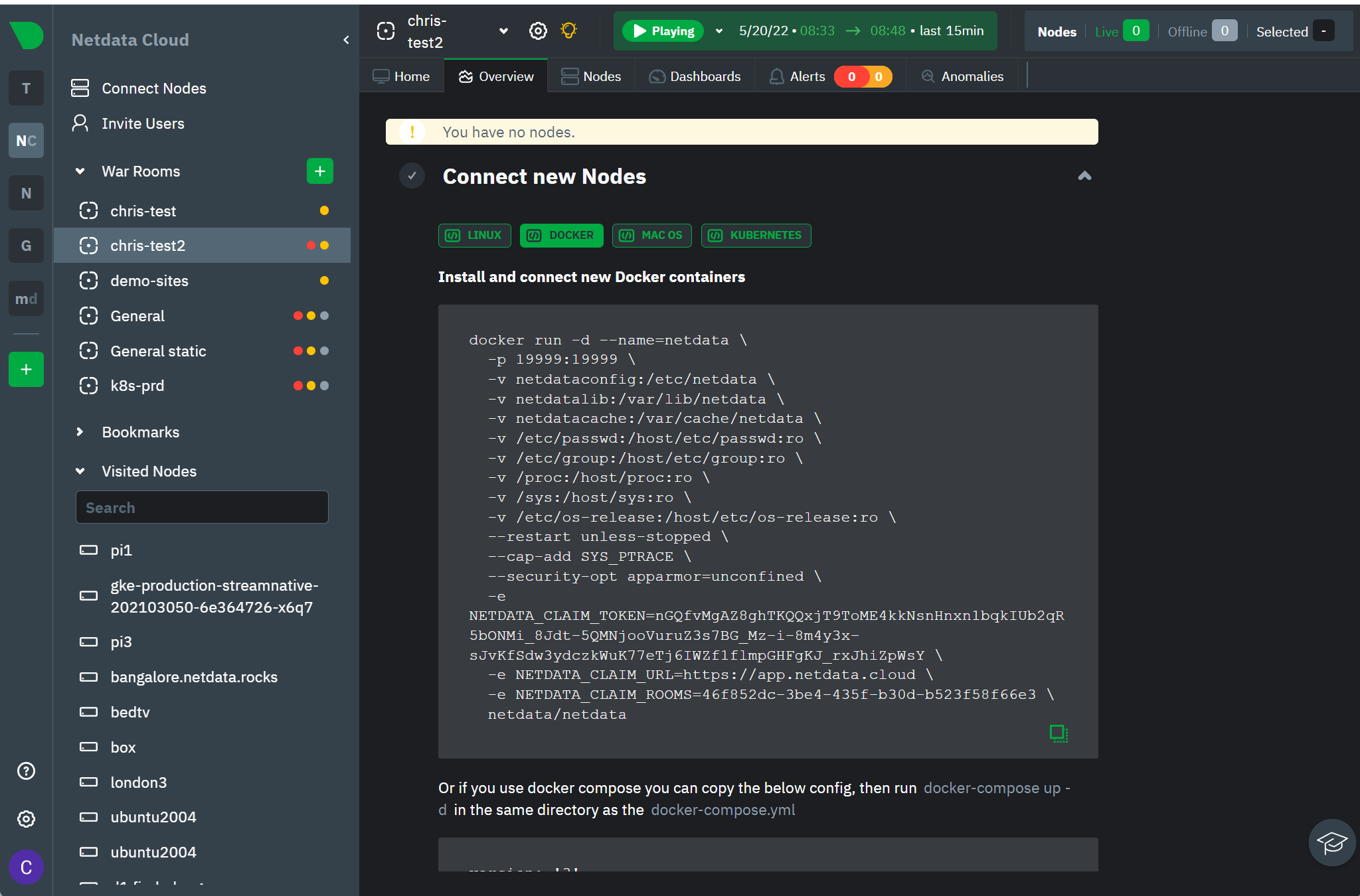Open the help question mark icon
The image size is (1360, 896).
(26, 771)
